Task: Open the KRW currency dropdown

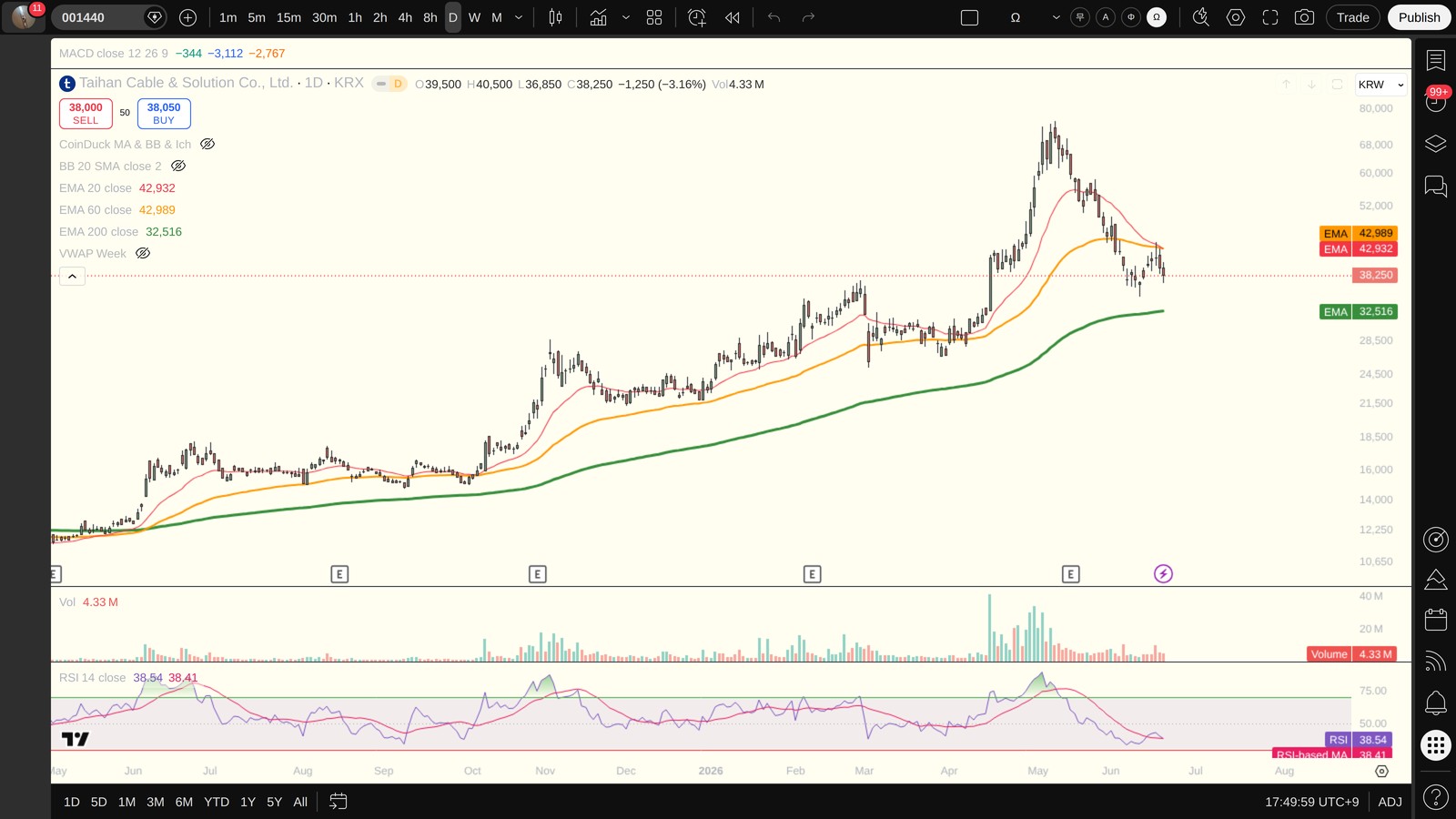Action: 1380,85
